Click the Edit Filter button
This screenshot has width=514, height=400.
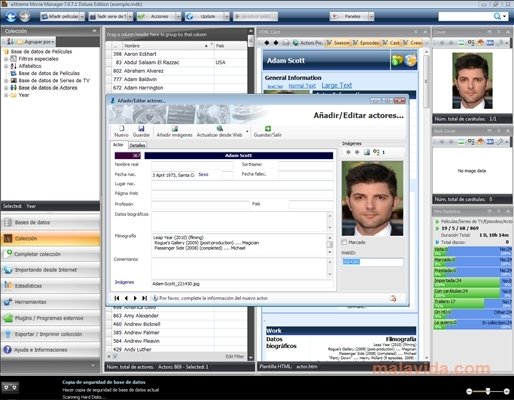click(x=235, y=356)
